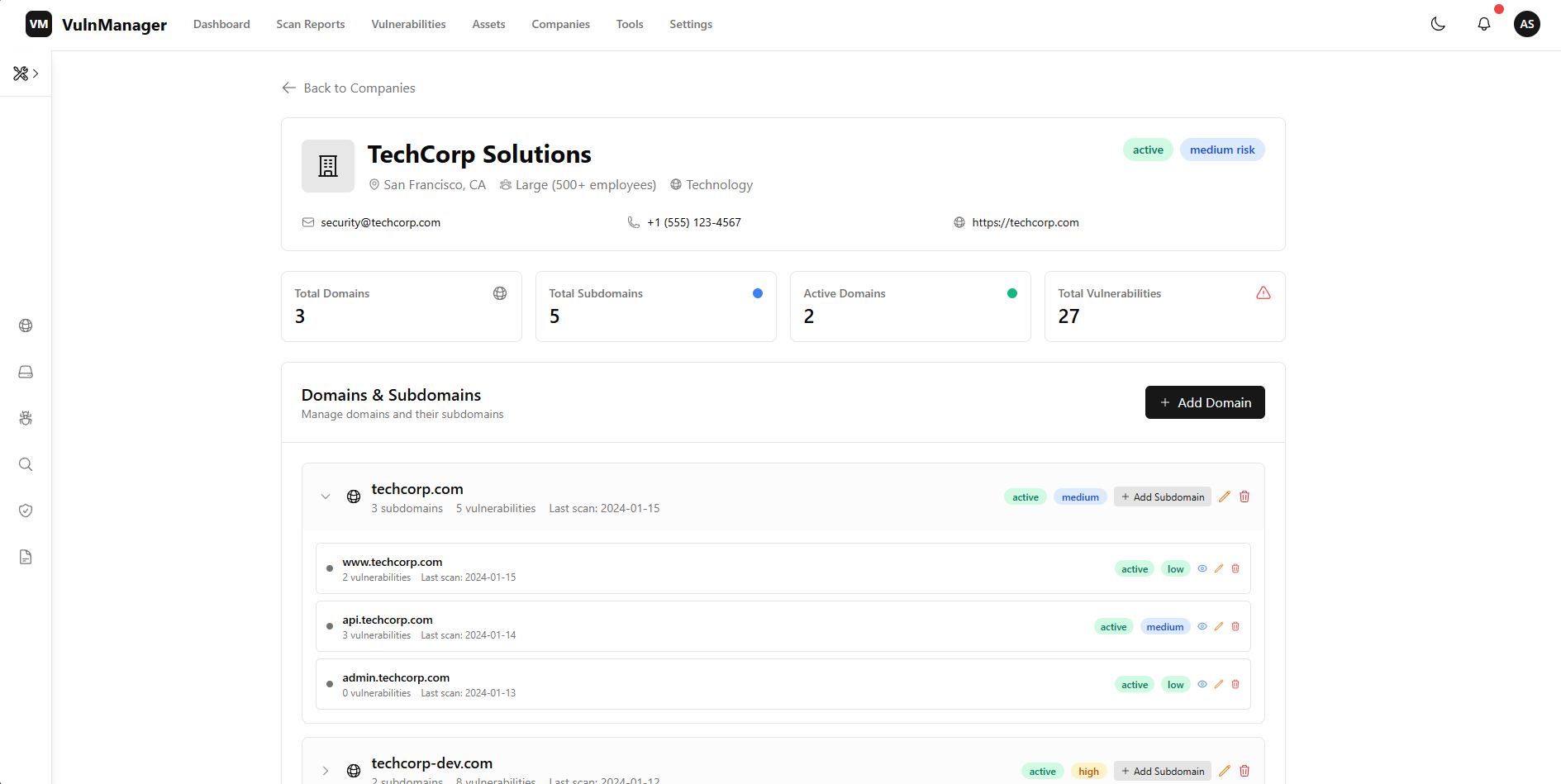Click phone number +1 (555) 123-4567

click(694, 222)
